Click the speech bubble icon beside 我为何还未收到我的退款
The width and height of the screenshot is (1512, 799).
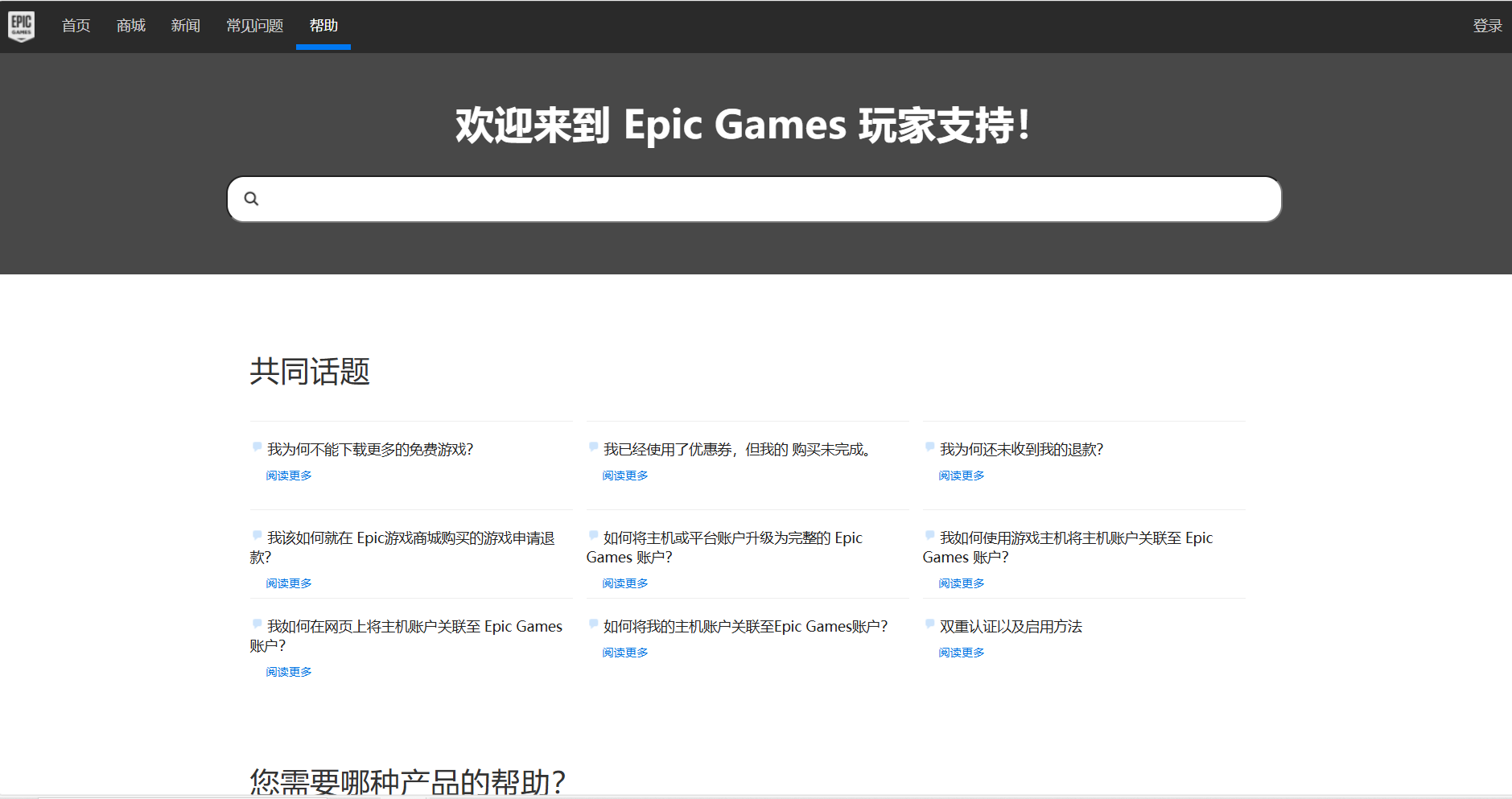(929, 447)
